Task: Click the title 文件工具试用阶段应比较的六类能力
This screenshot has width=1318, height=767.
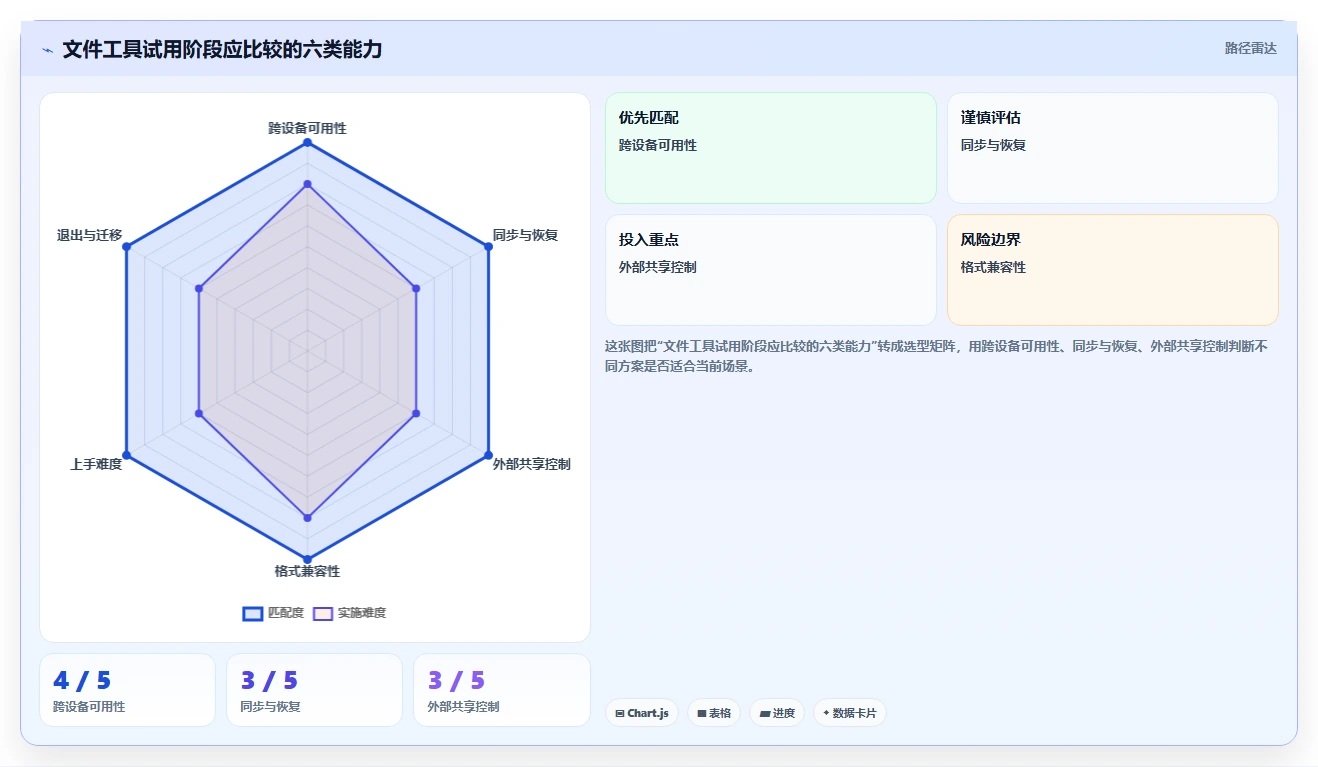Action: (222, 49)
